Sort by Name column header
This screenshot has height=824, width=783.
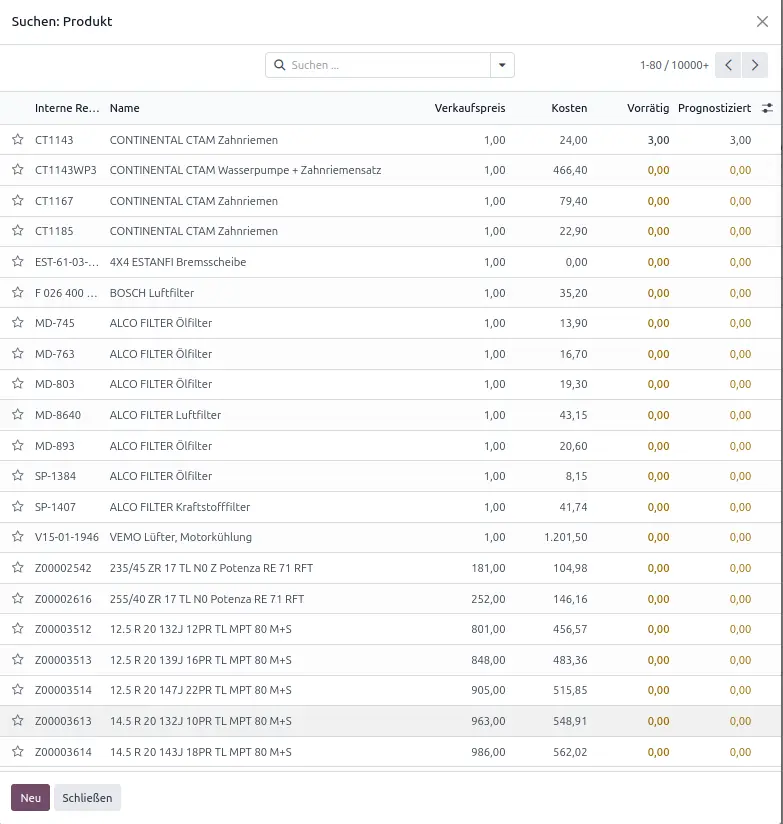point(125,108)
